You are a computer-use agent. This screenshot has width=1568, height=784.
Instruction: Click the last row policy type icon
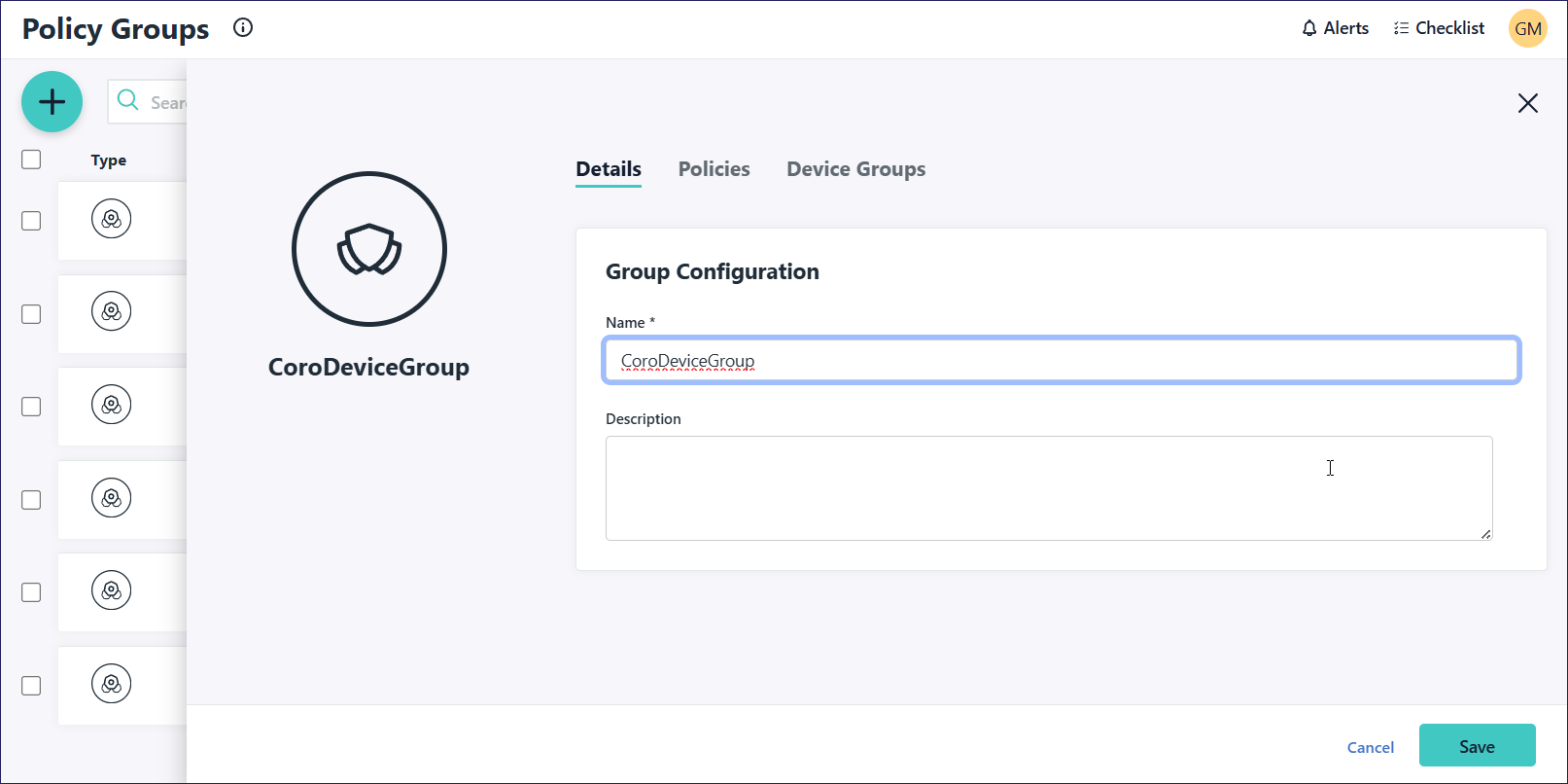pos(112,684)
